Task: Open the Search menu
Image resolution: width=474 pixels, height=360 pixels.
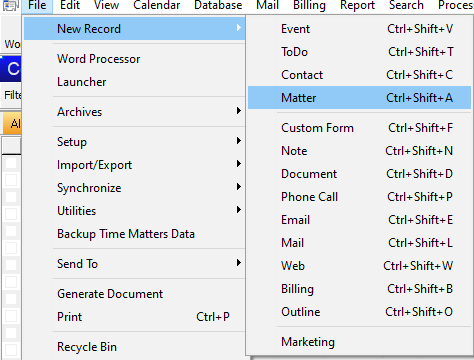Action: (x=406, y=5)
